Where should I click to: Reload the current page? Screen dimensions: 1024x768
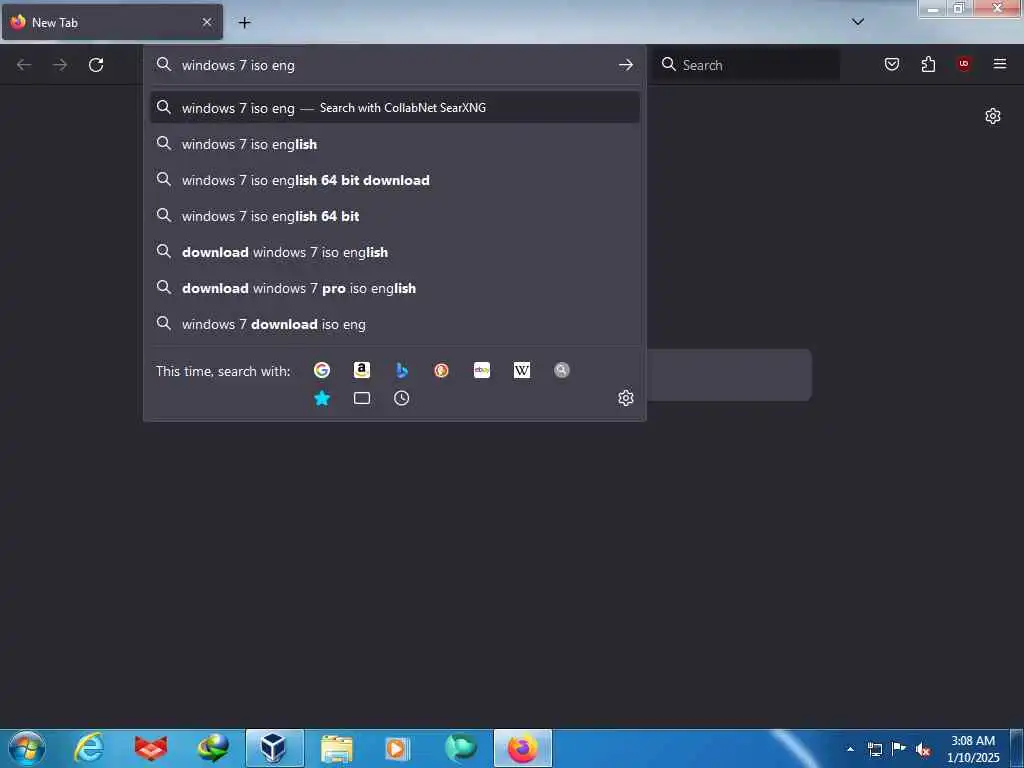[96, 65]
